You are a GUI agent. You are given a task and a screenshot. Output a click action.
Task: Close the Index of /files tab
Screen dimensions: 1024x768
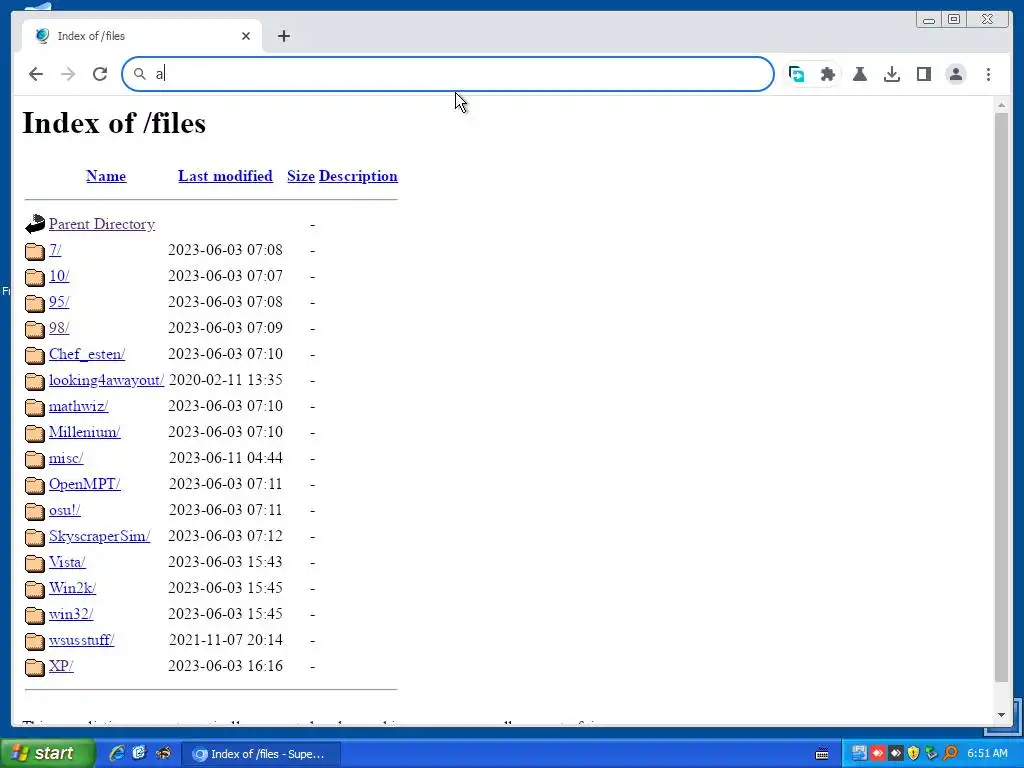click(246, 36)
